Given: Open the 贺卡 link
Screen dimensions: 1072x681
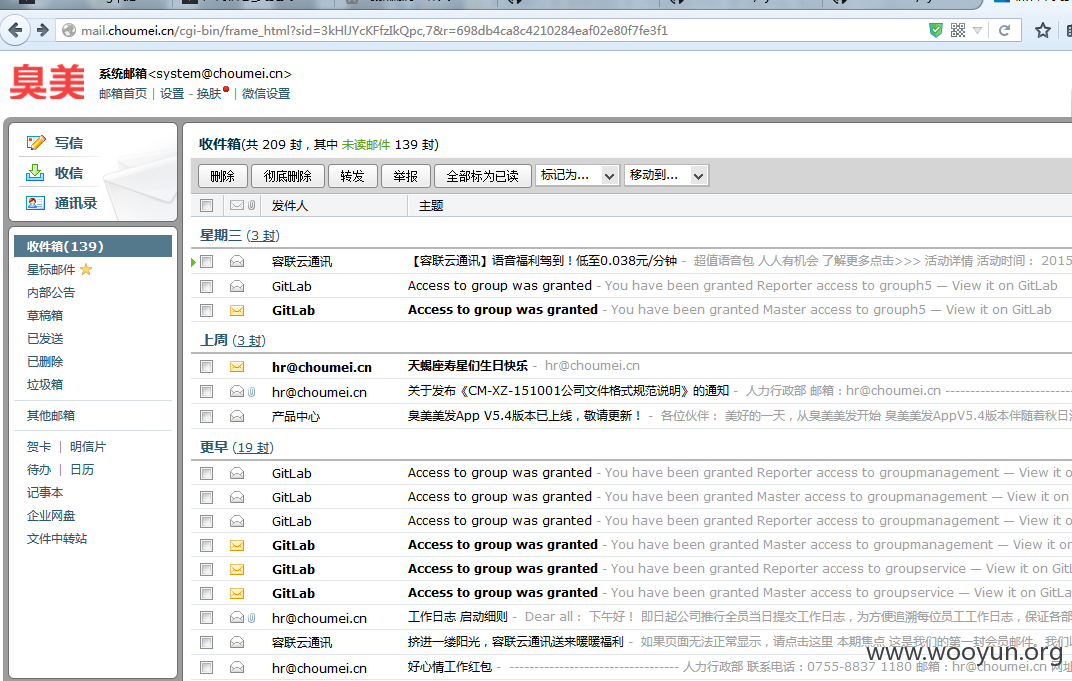Looking at the screenshot, I should coord(39,446).
